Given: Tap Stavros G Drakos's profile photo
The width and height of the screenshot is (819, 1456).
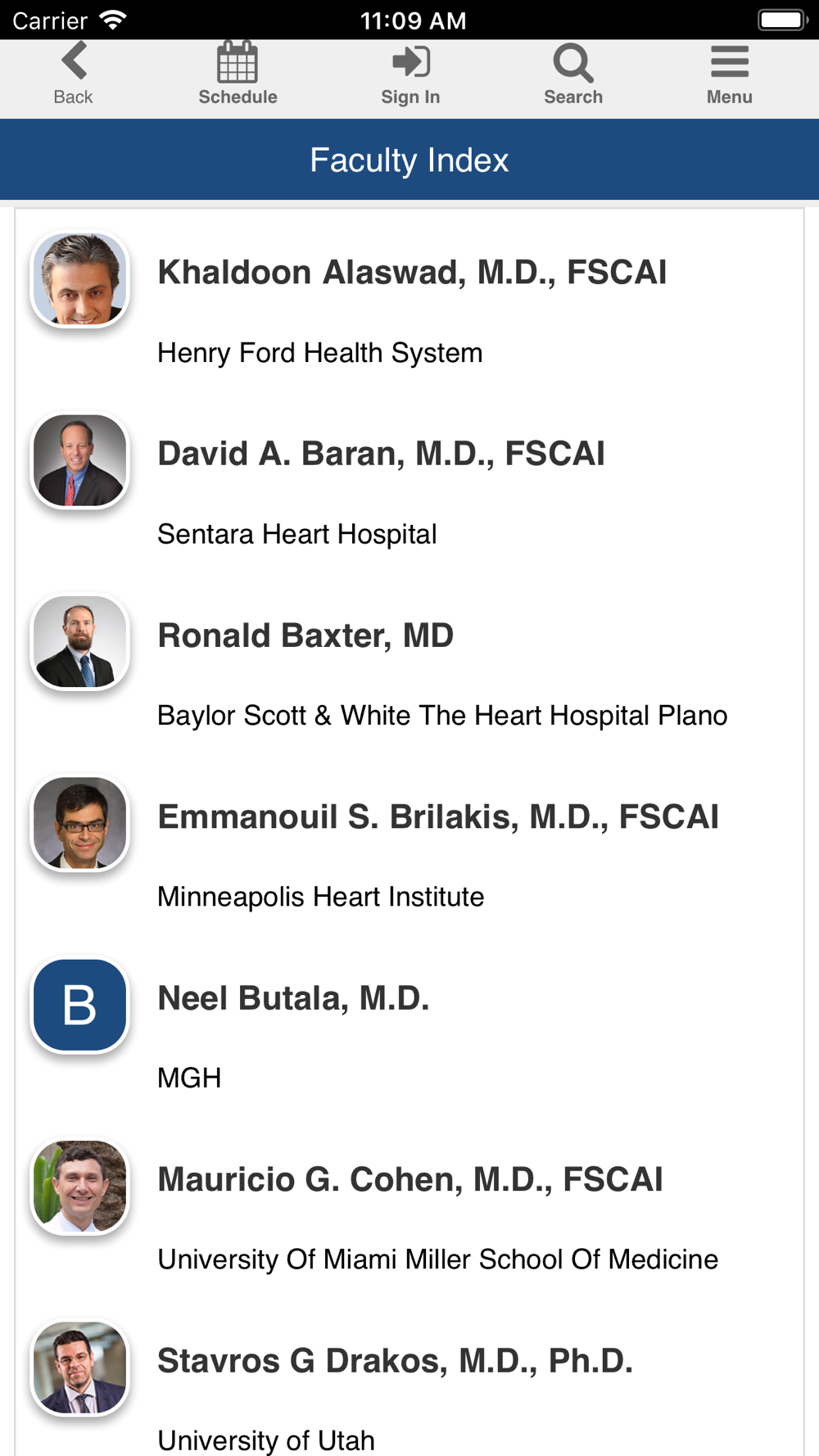Looking at the screenshot, I should [x=80, y=1368].
